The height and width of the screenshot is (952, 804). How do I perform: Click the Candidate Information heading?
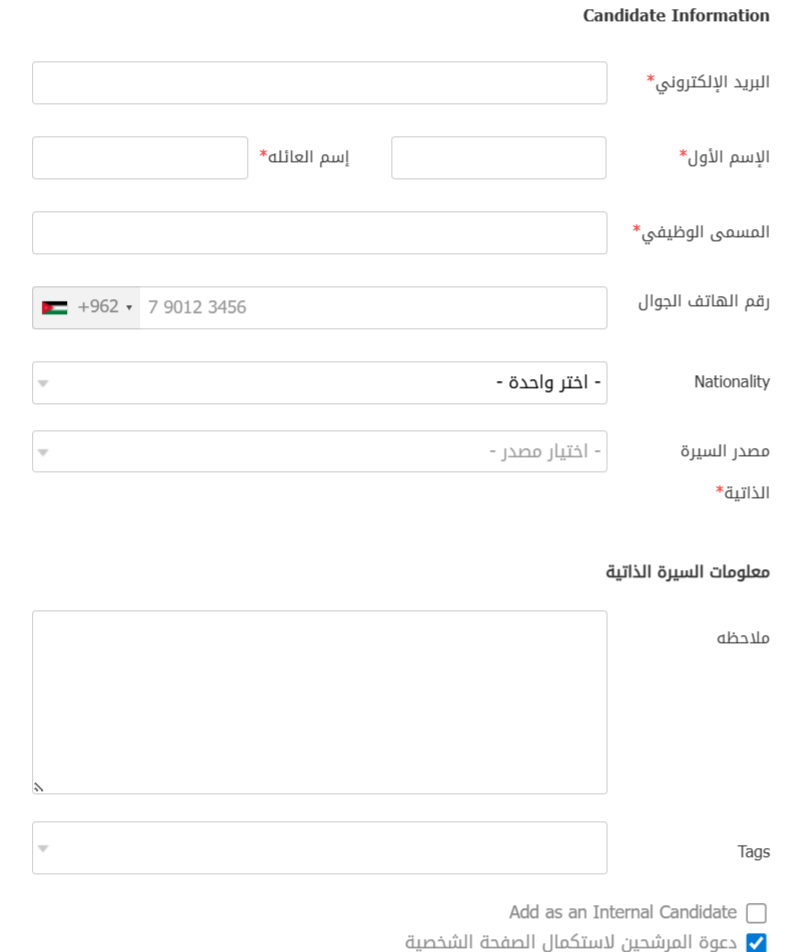click(x=676, y=16)
